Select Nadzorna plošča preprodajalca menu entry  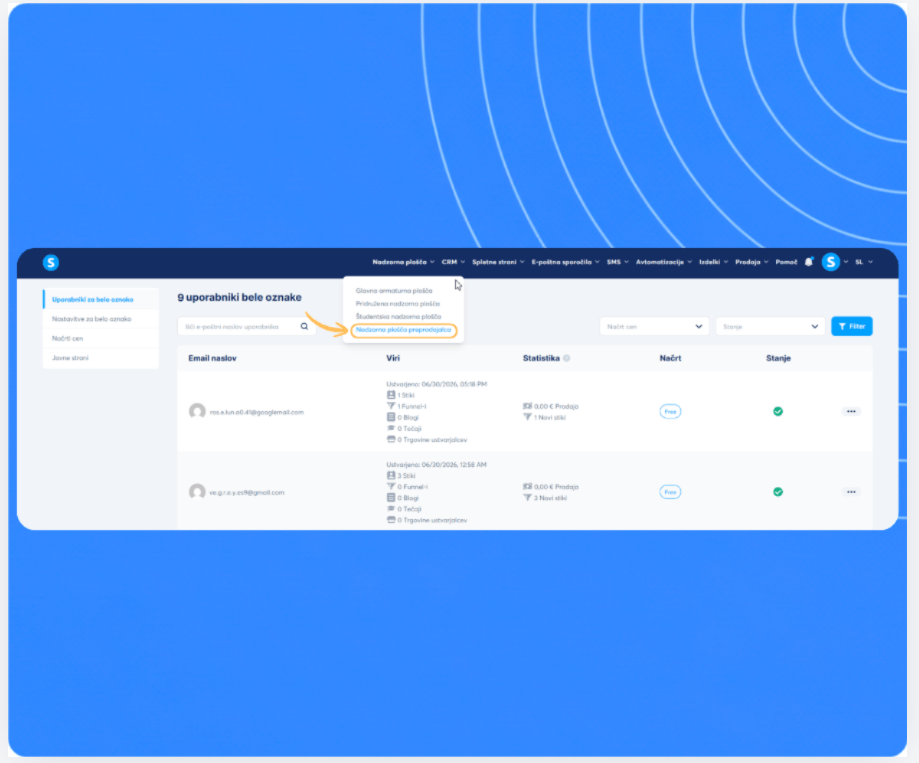(403, 330)
